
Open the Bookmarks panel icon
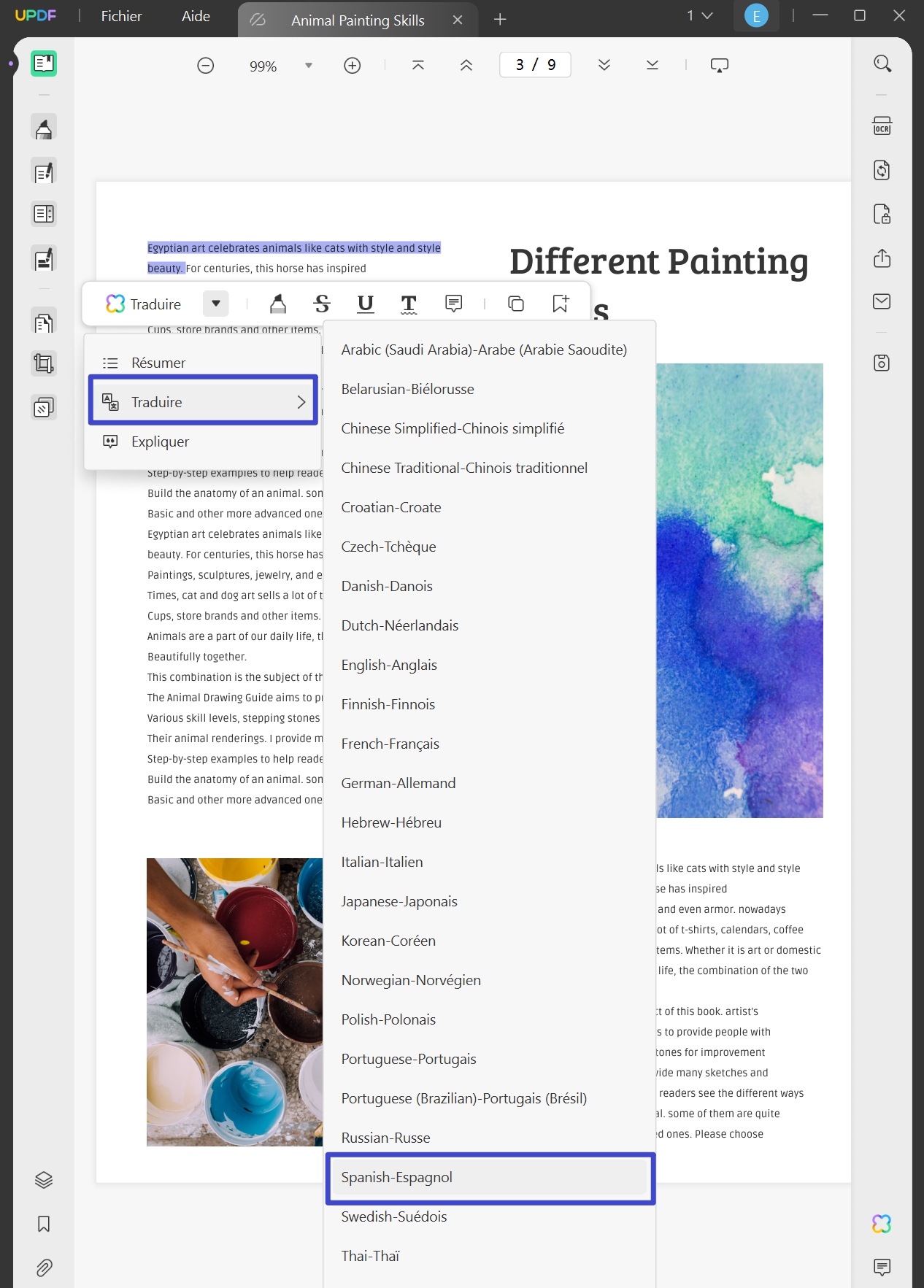click(44, 1224)
